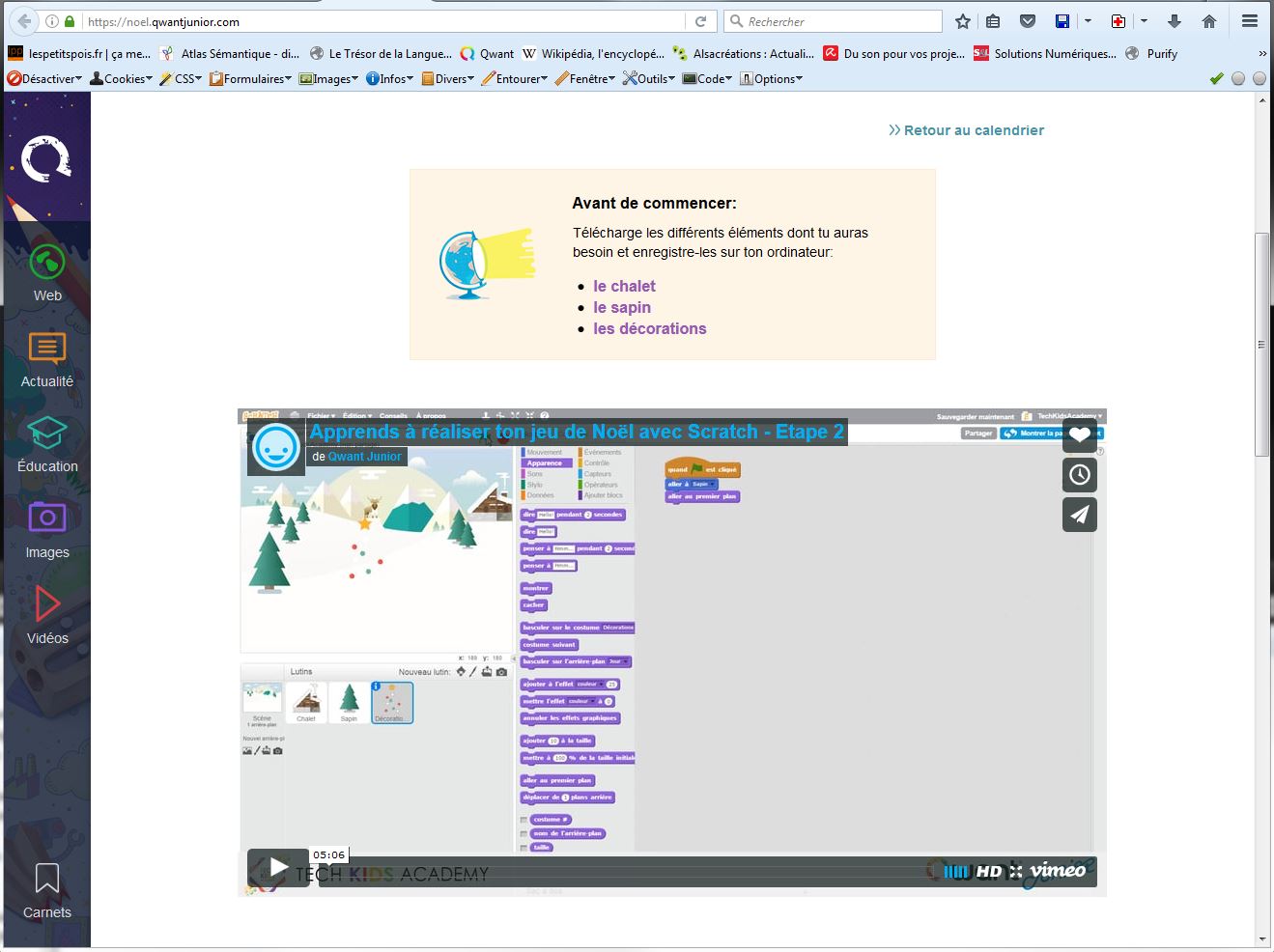Download les décorations link

pos(650,328)
